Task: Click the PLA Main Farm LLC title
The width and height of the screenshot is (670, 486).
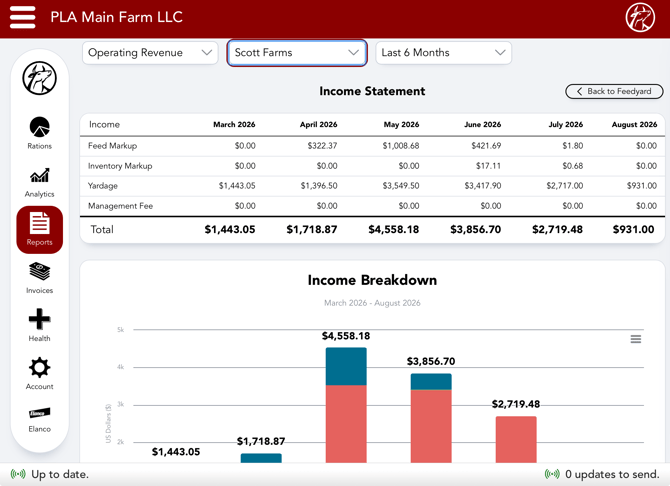Action: [116, 17]
